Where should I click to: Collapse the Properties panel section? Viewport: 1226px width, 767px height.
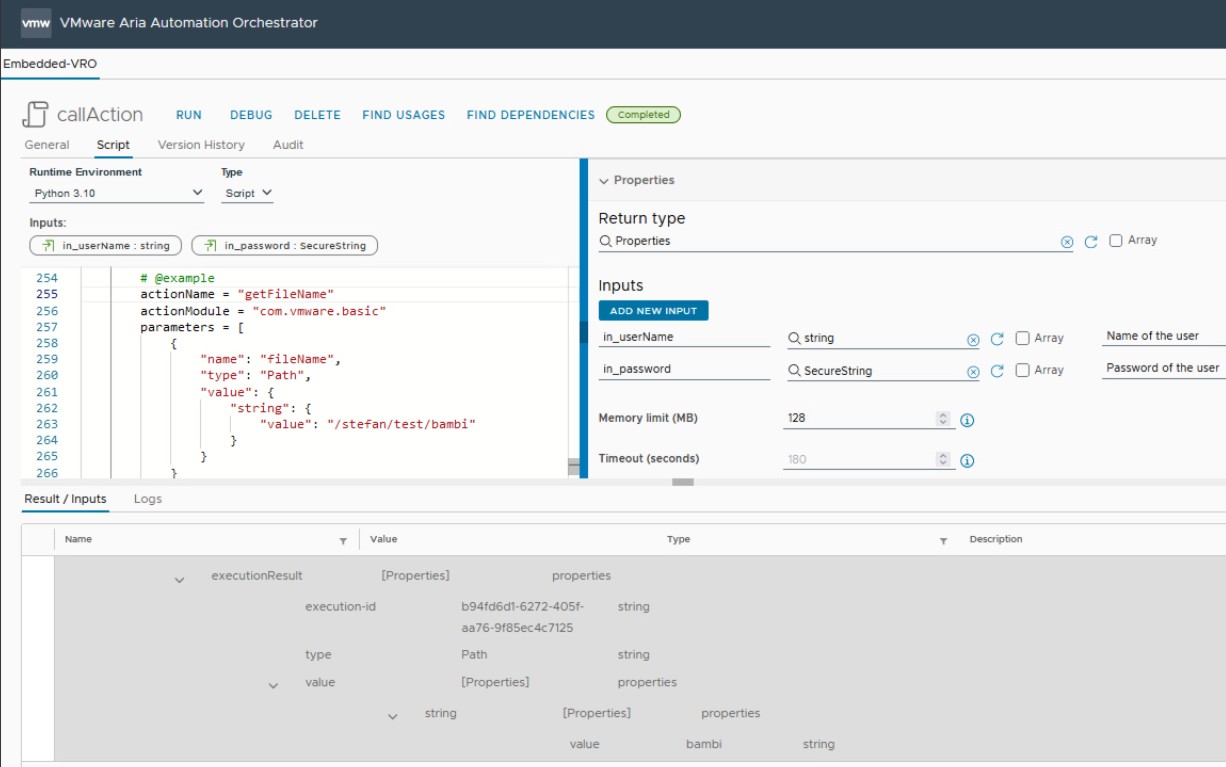click(604, 181)
